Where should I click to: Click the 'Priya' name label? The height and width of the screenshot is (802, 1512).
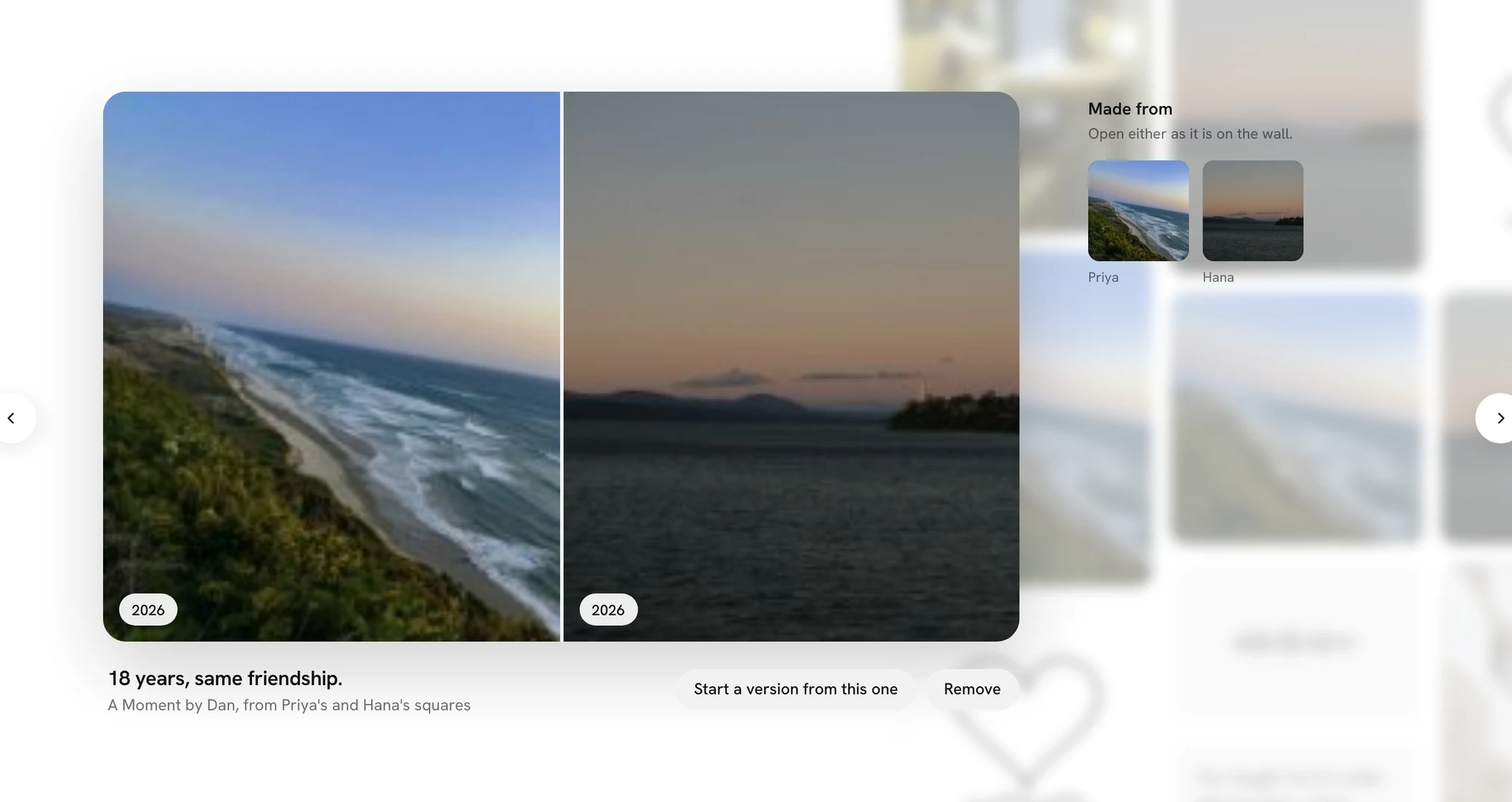point(1103,277)
